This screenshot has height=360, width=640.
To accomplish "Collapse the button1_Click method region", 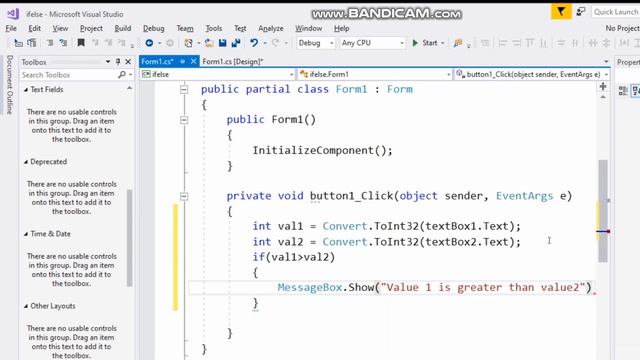I will tap(184, 196).
